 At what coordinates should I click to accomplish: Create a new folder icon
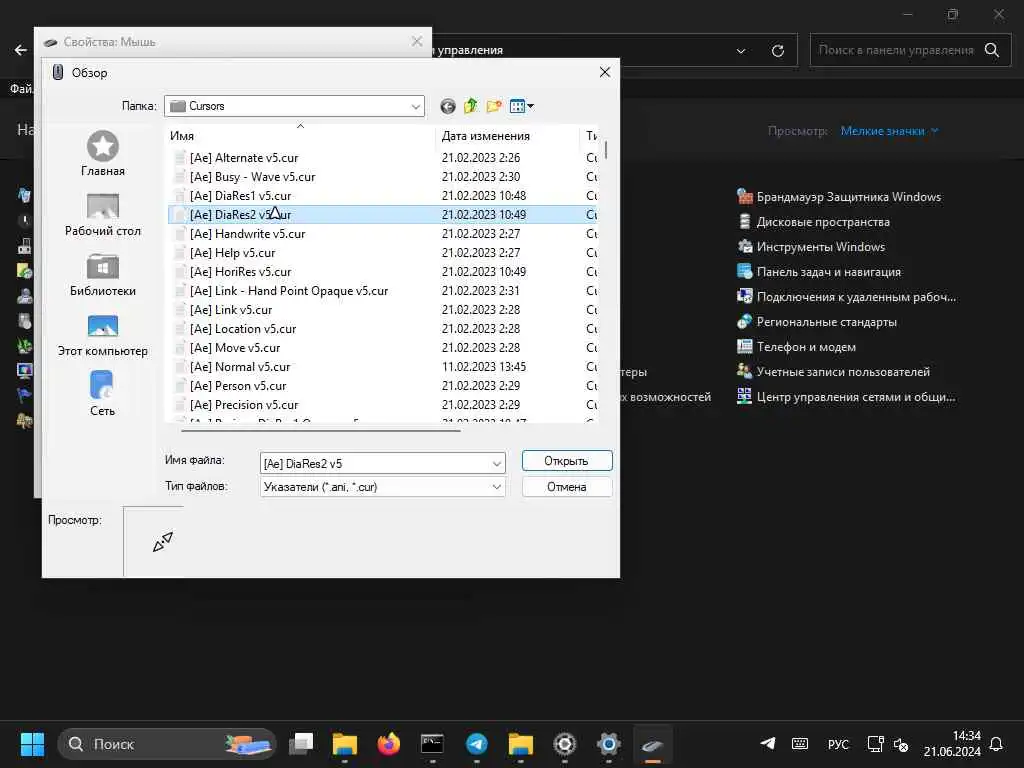point(494,106)
